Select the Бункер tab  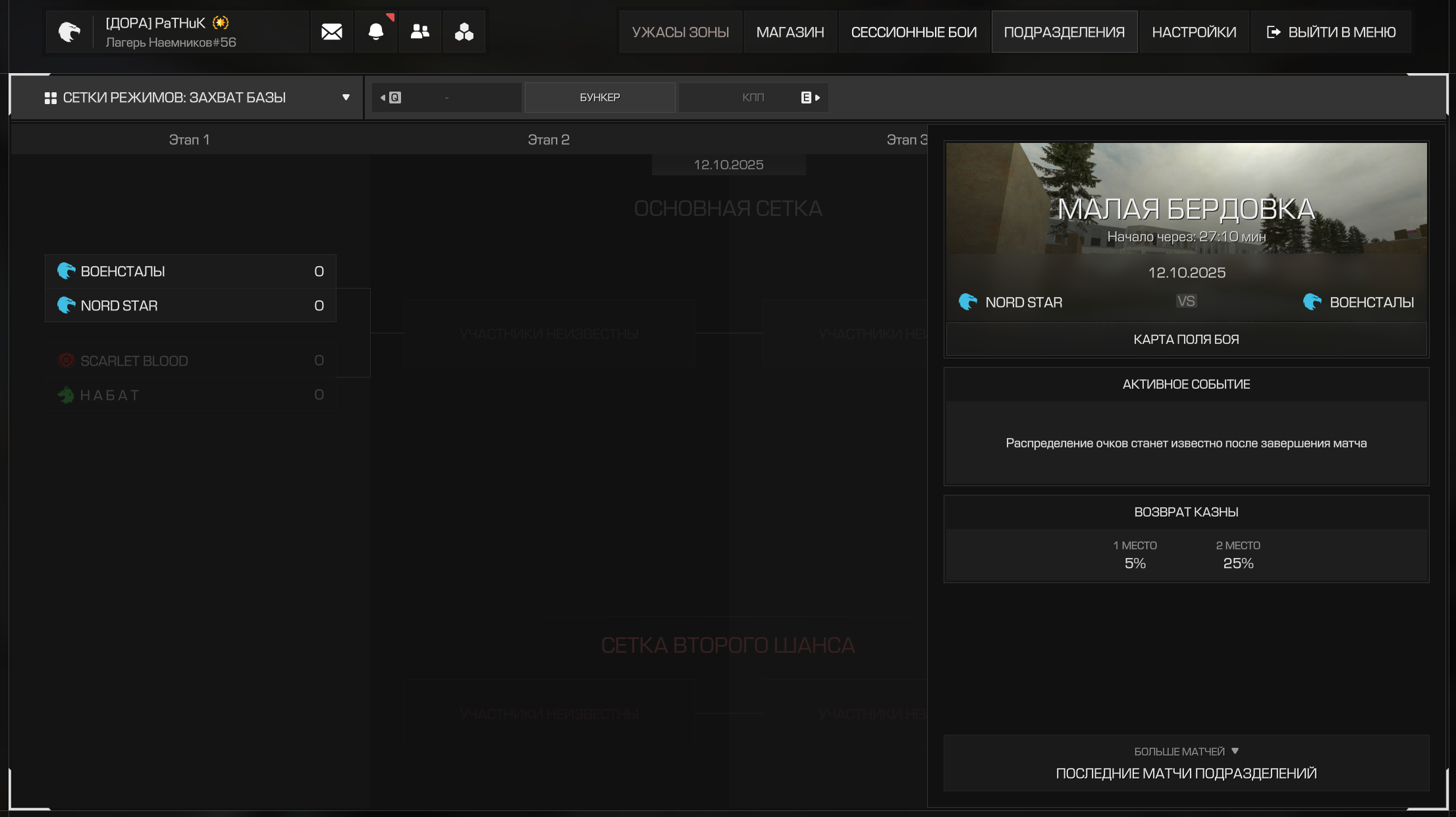click(599, 98)
